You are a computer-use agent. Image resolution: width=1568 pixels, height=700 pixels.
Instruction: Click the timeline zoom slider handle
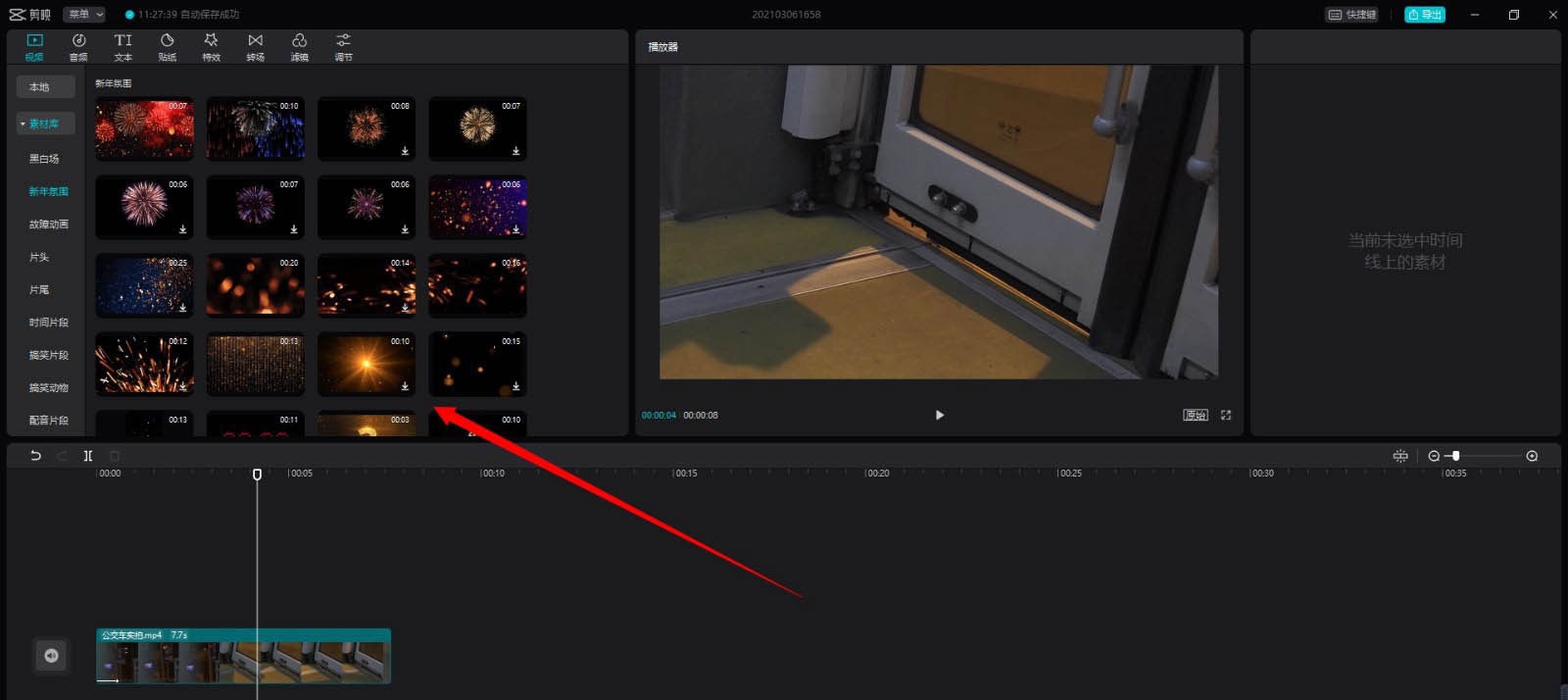(1456, 456)
